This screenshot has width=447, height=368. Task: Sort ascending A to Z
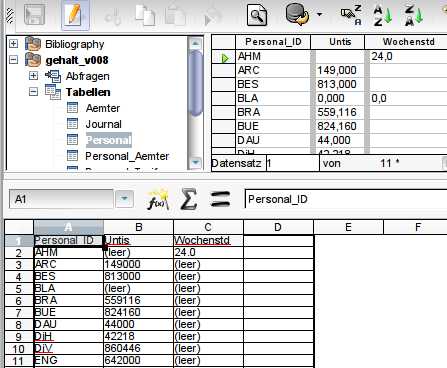point(382,15)
